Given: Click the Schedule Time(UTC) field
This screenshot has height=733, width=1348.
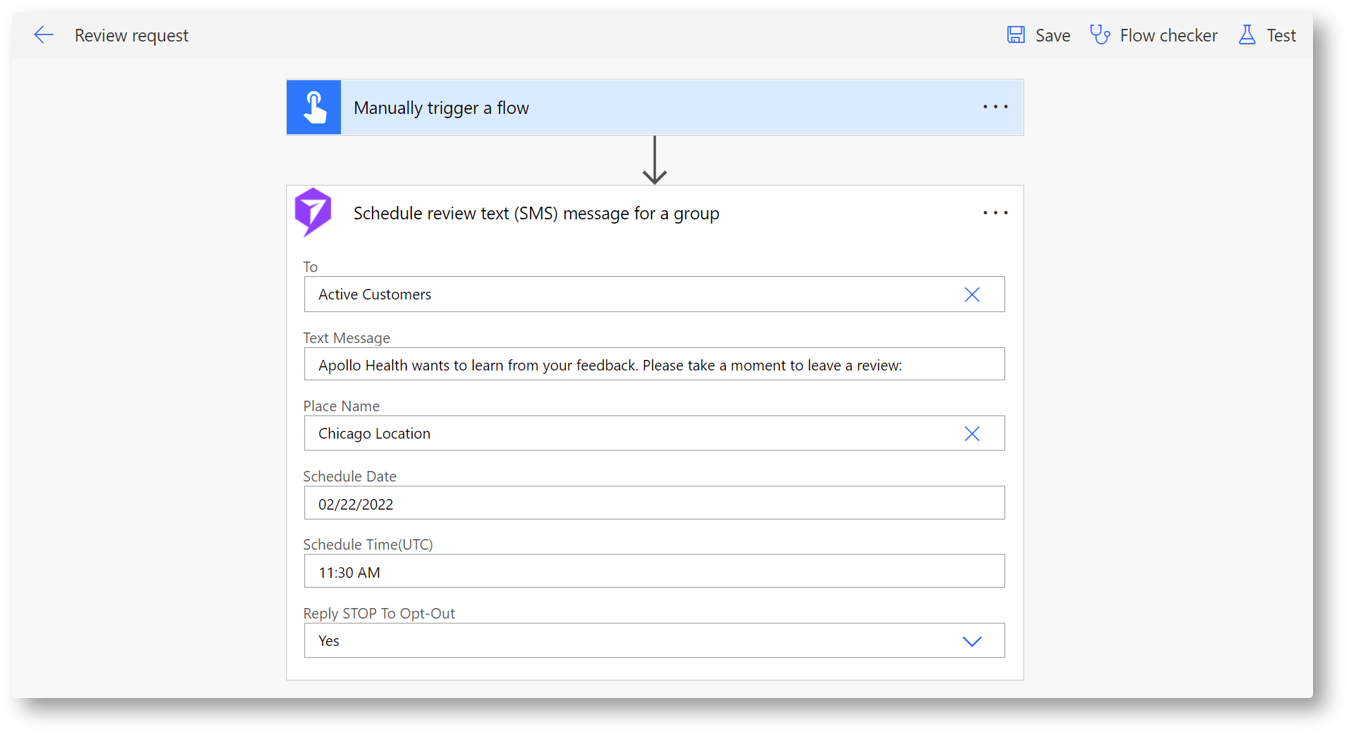Looking at the screenshot, I should 654,572.
